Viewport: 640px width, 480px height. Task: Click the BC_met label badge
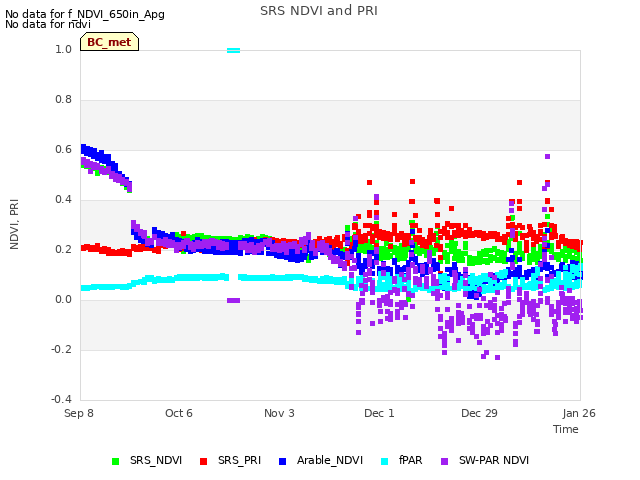pyautogui.click(x=109, y=42)
